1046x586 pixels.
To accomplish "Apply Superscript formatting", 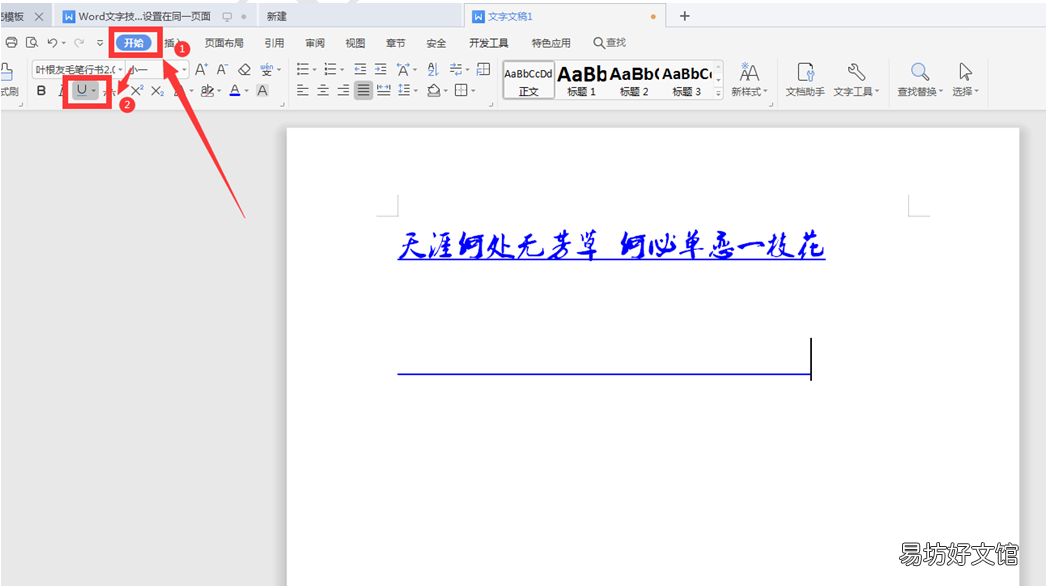I will (137, 91).
